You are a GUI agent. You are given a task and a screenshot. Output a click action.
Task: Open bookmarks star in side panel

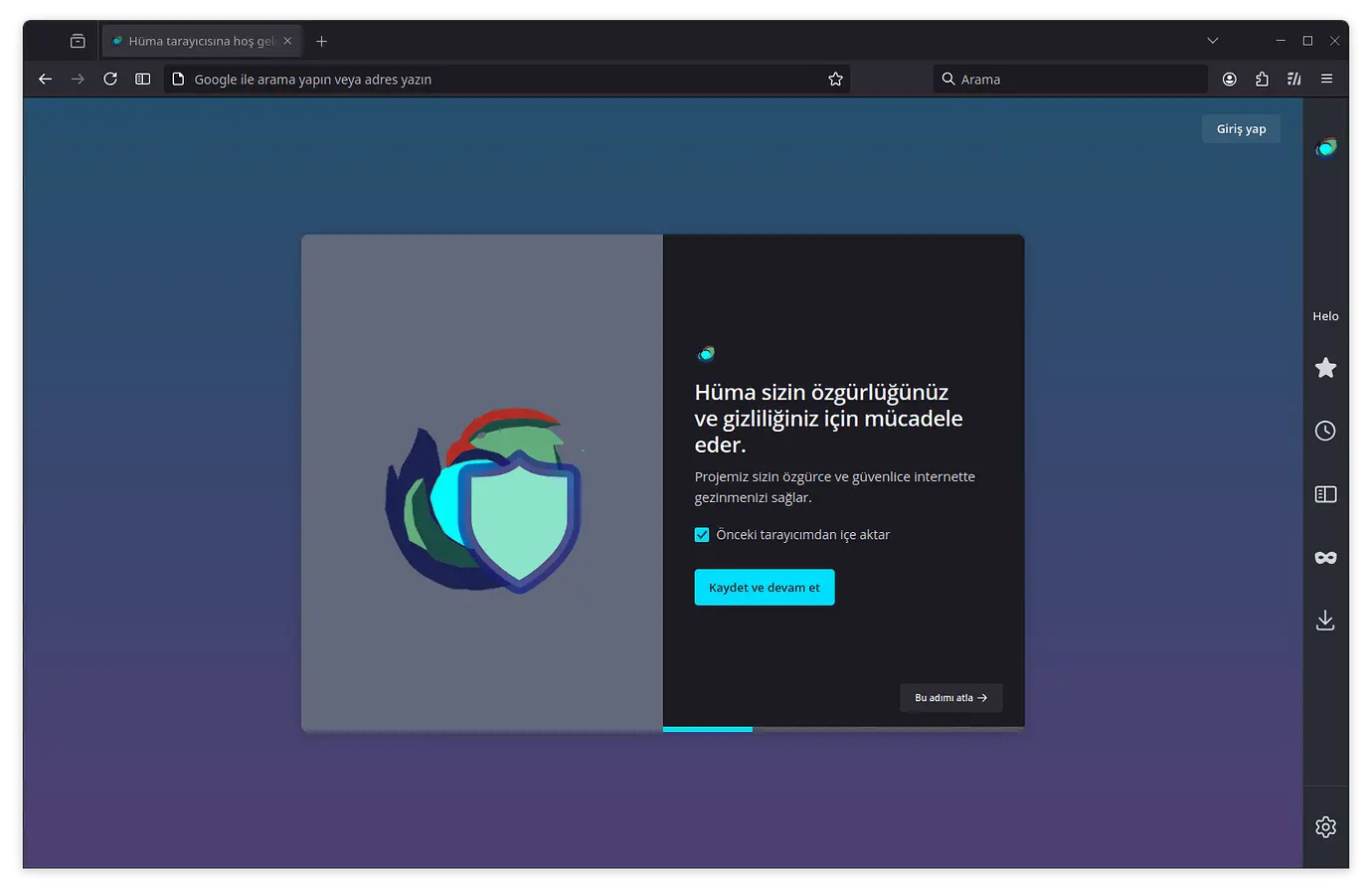pos(1325,368)
